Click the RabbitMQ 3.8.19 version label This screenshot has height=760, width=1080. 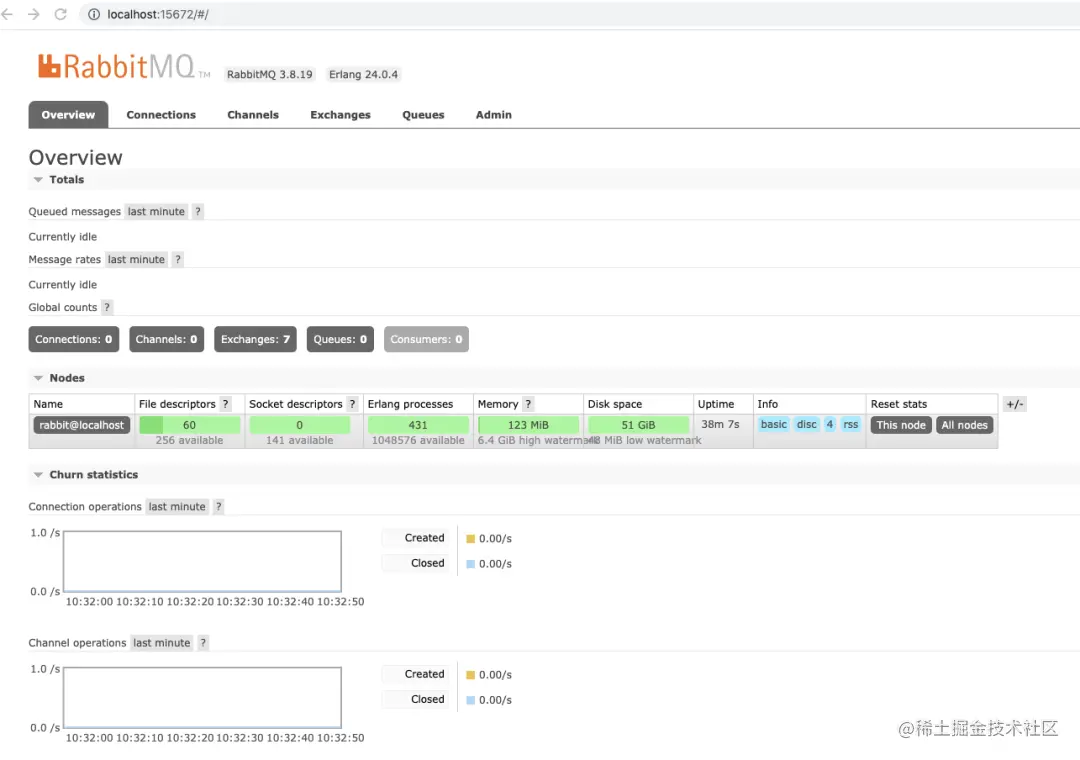coord(269,74)
